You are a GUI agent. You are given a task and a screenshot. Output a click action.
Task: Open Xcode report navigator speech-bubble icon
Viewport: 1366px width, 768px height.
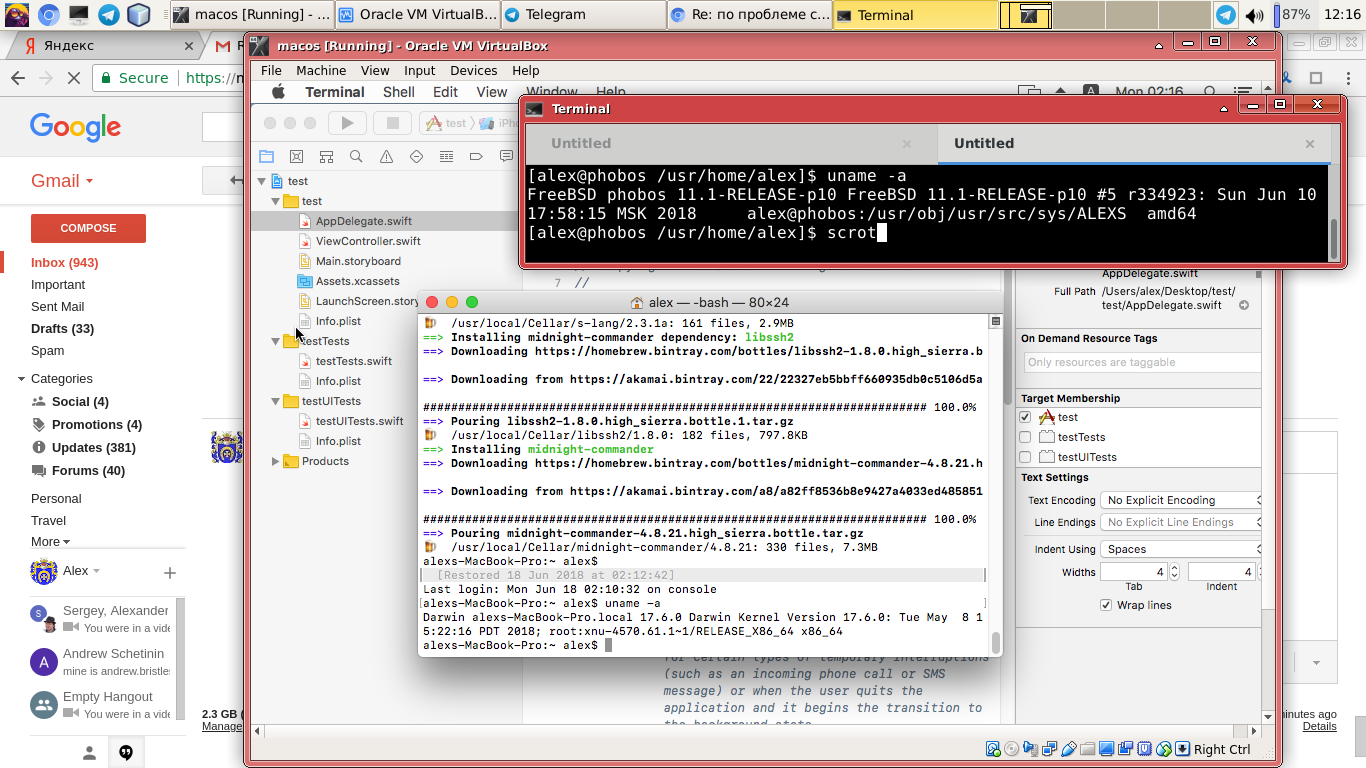tap(507, 157)
